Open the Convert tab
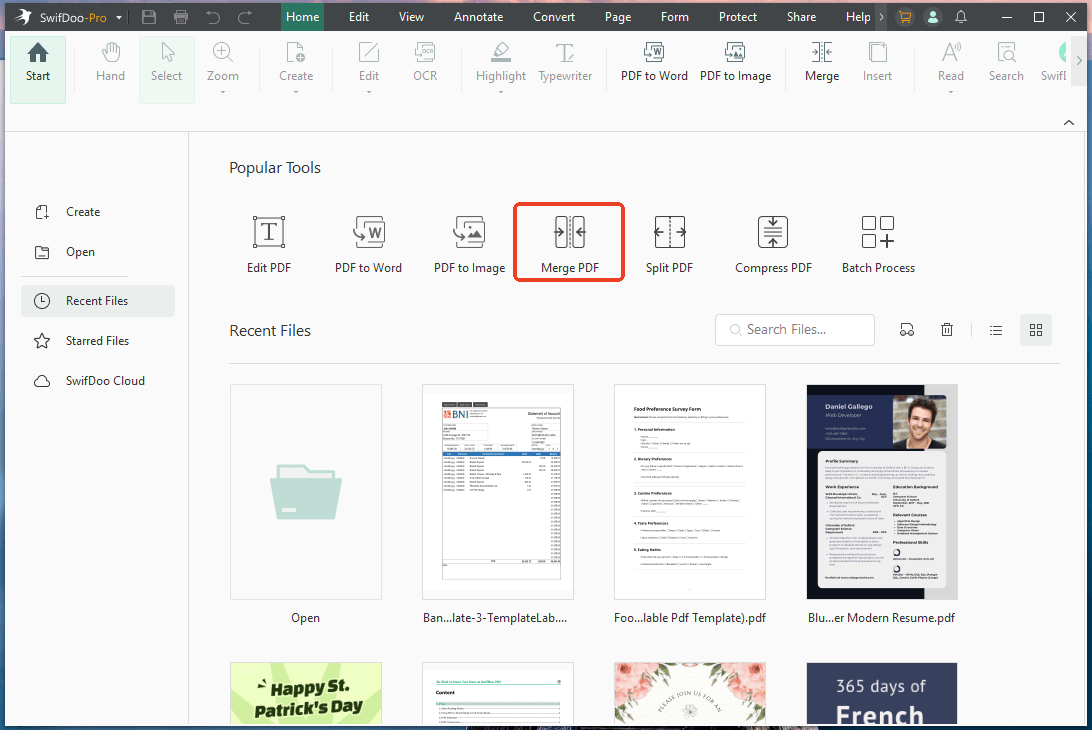Viewport: 1092px width, 730px height. coord(554,17)
